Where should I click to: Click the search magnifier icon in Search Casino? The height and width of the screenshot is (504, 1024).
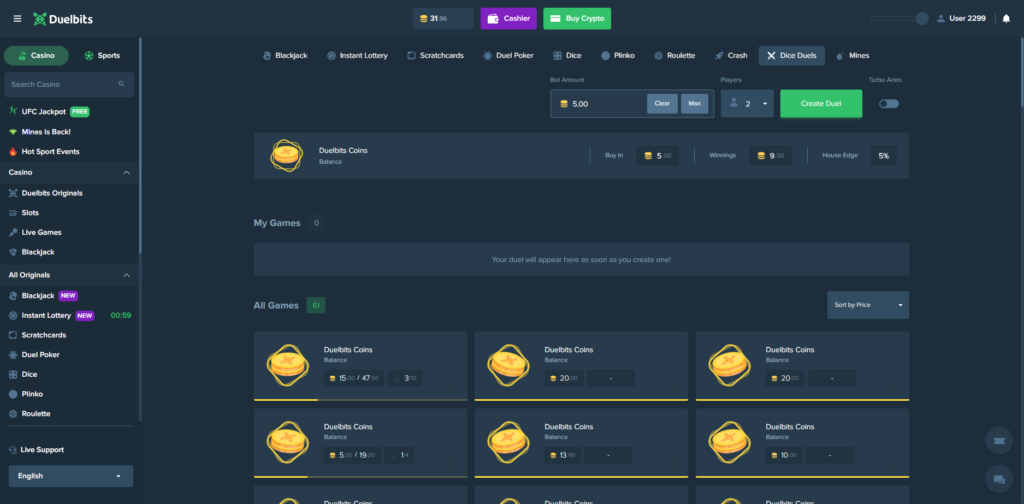pos(121,84)
